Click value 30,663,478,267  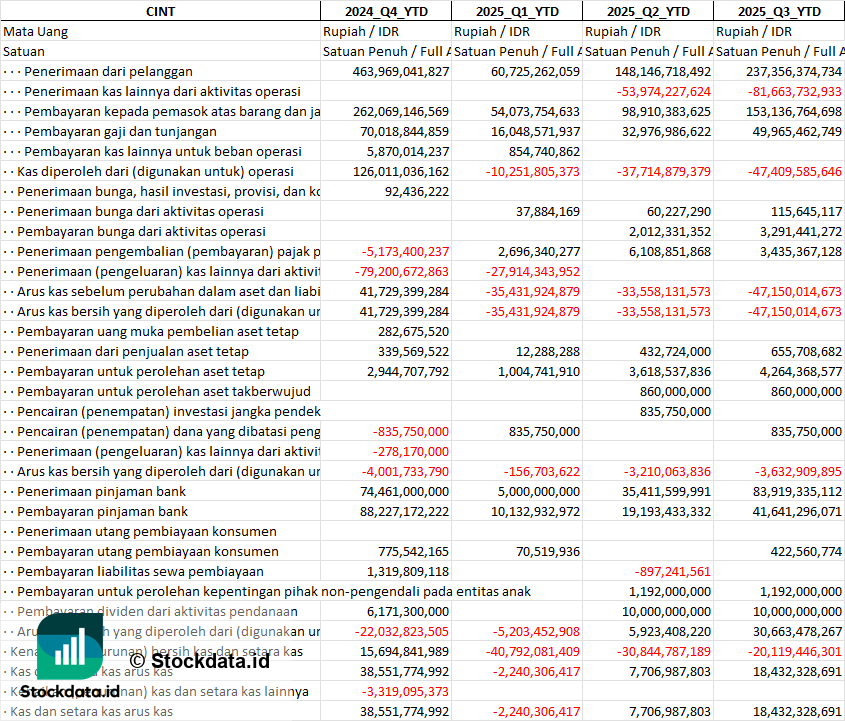pos(798,630)
